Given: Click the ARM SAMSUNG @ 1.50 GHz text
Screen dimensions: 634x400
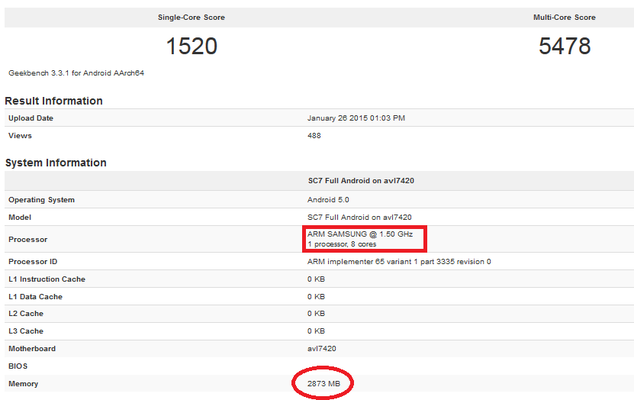Looking at the screenshot, I should 359,234.
